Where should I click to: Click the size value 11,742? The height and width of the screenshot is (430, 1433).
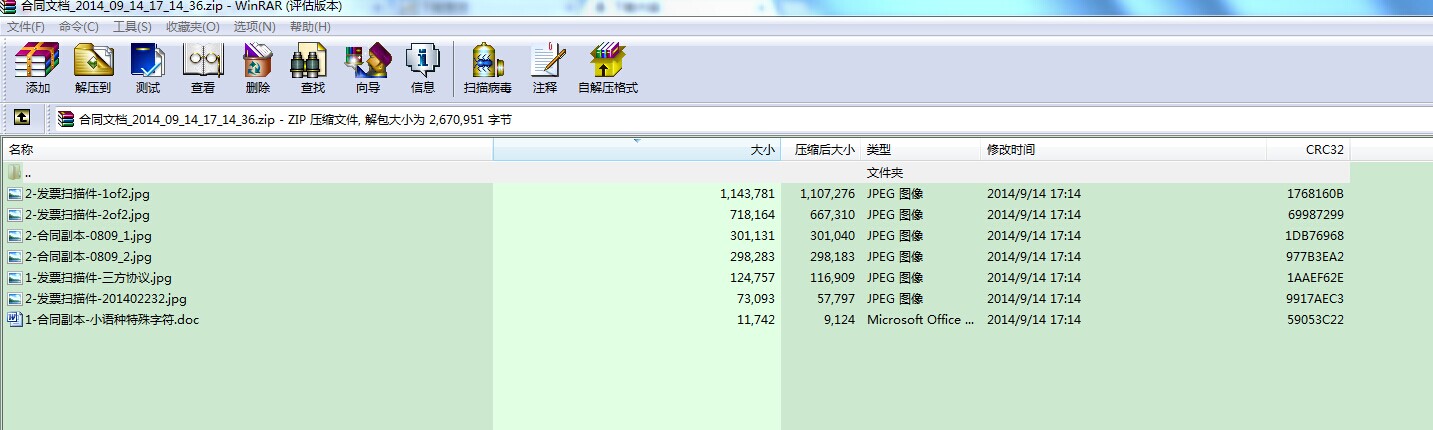pos(756,320)
